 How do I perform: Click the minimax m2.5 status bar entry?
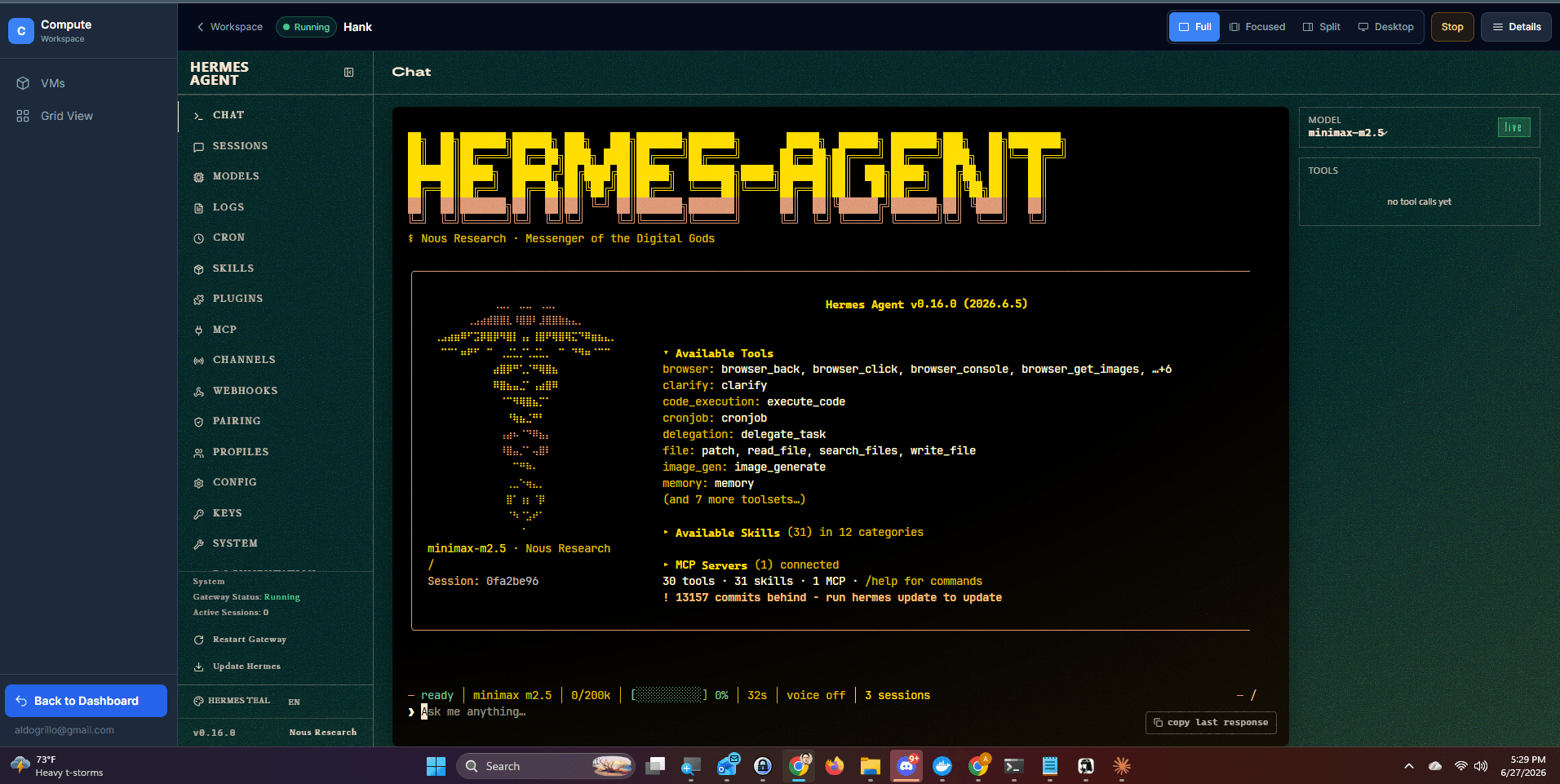pyautogui.click(x=512, y=696)
